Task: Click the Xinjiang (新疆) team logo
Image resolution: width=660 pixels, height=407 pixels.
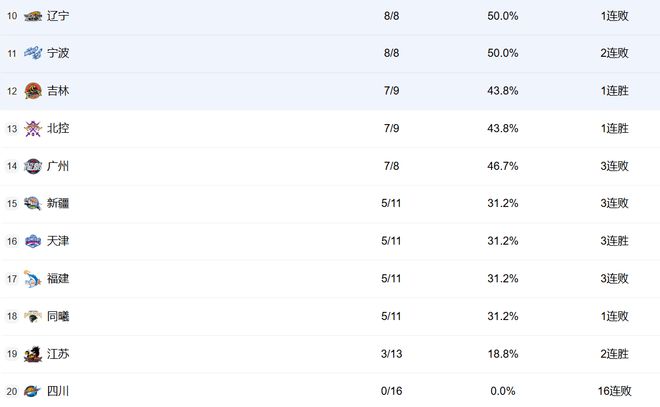Action: (33, 204)
